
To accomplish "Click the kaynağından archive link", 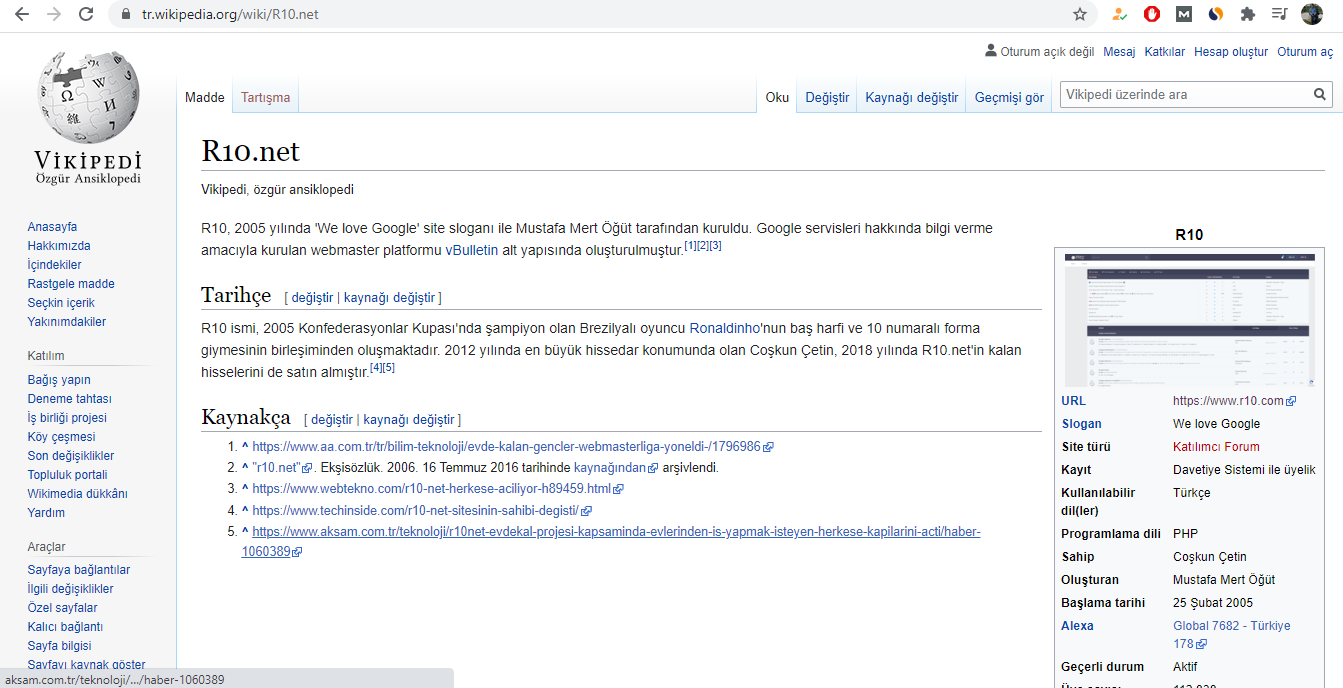I will click(616, 468).
